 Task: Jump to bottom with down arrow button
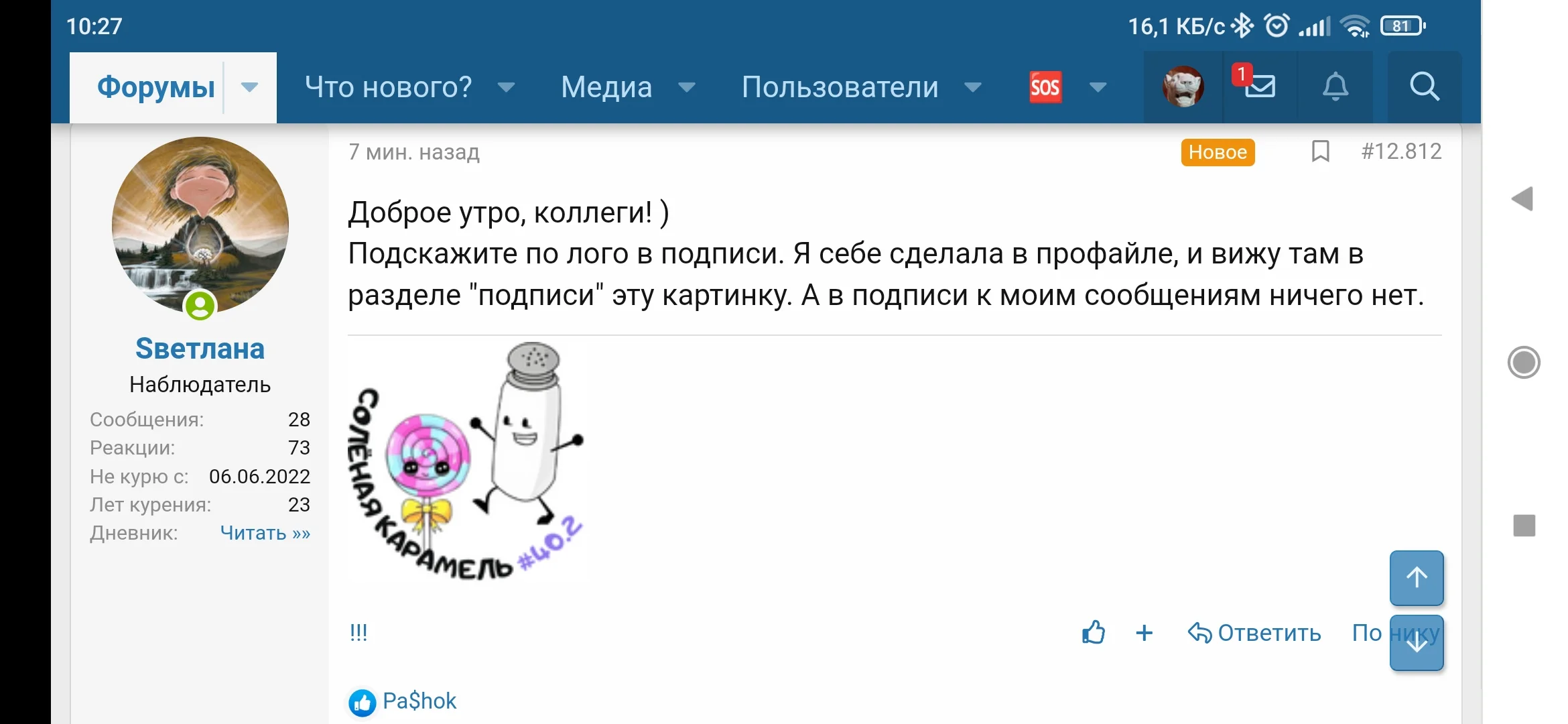1417,642
